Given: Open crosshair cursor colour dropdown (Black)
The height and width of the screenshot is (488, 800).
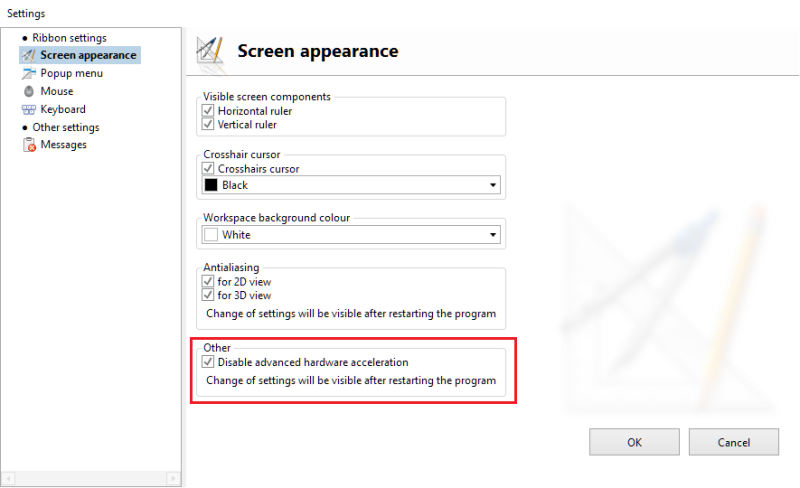Looking at the screenshot, I should pos(351,185).
